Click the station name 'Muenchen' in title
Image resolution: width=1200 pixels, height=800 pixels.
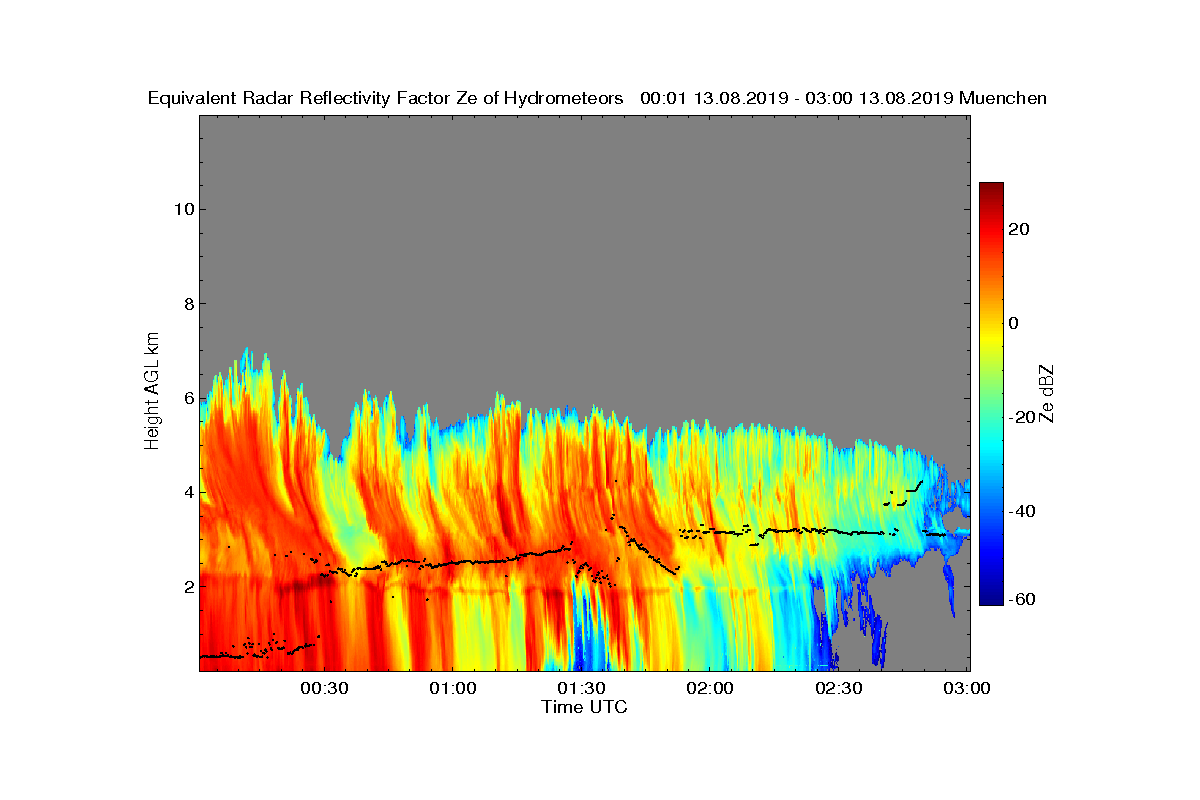[1003, 99]
